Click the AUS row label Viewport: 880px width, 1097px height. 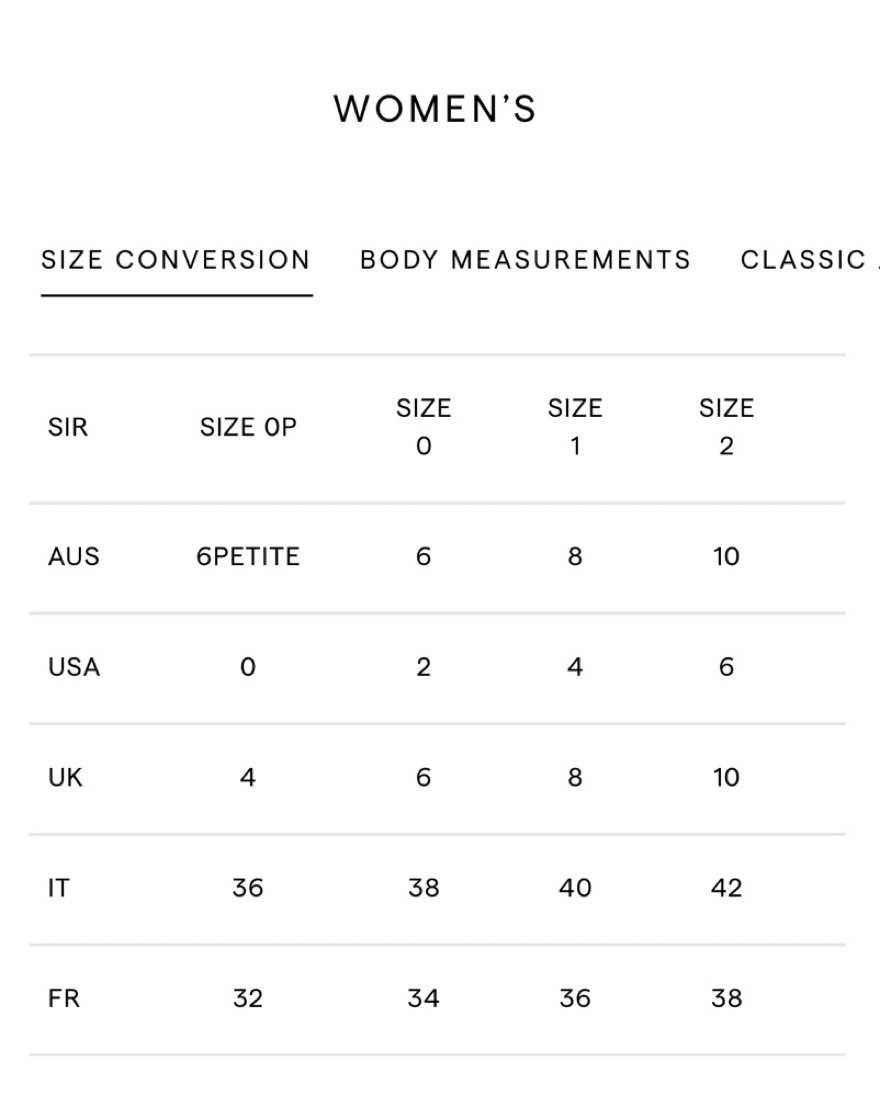(73, 557)
